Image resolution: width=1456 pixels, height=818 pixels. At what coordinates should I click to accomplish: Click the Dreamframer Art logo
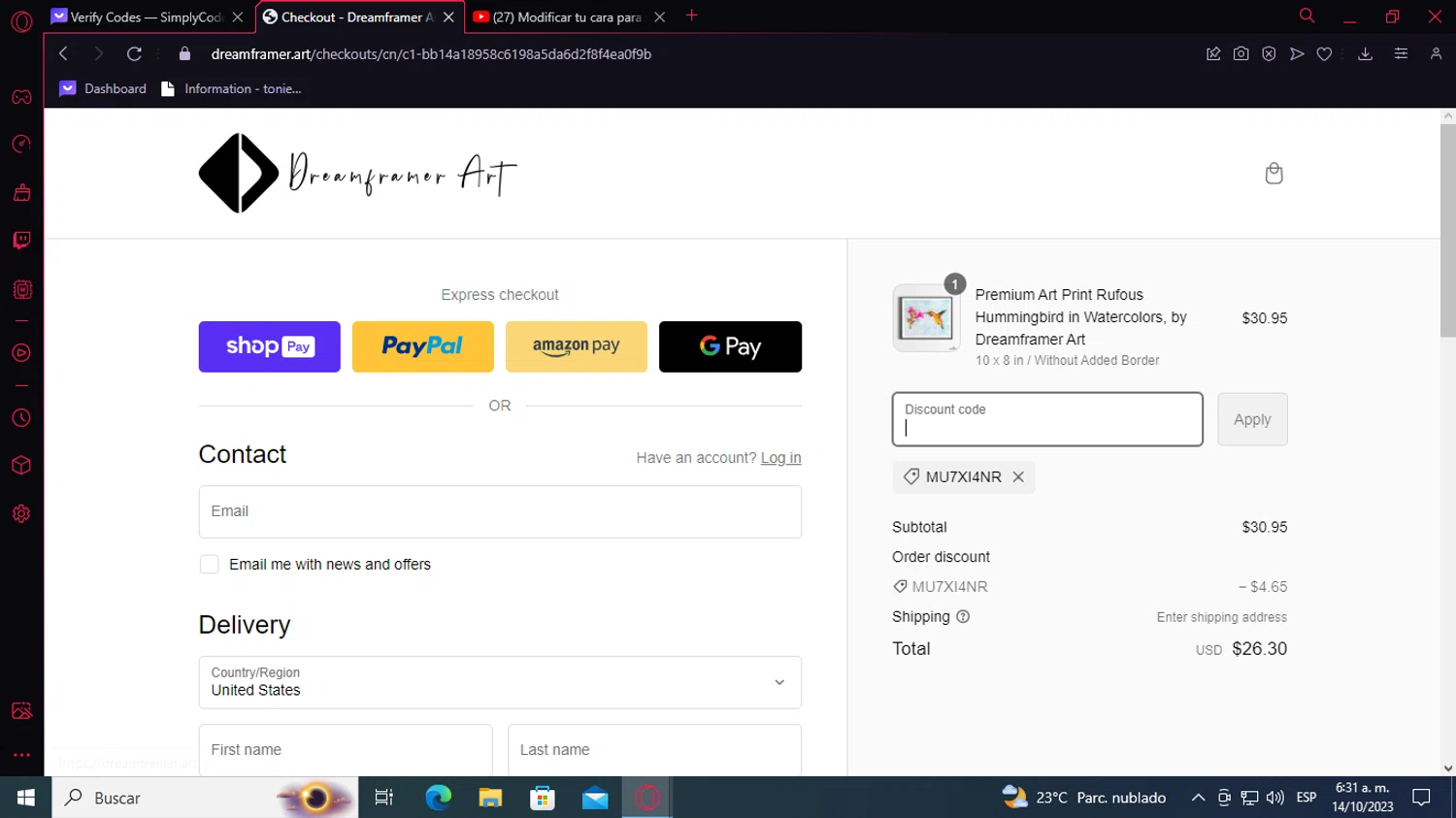(x=357, y=173)
